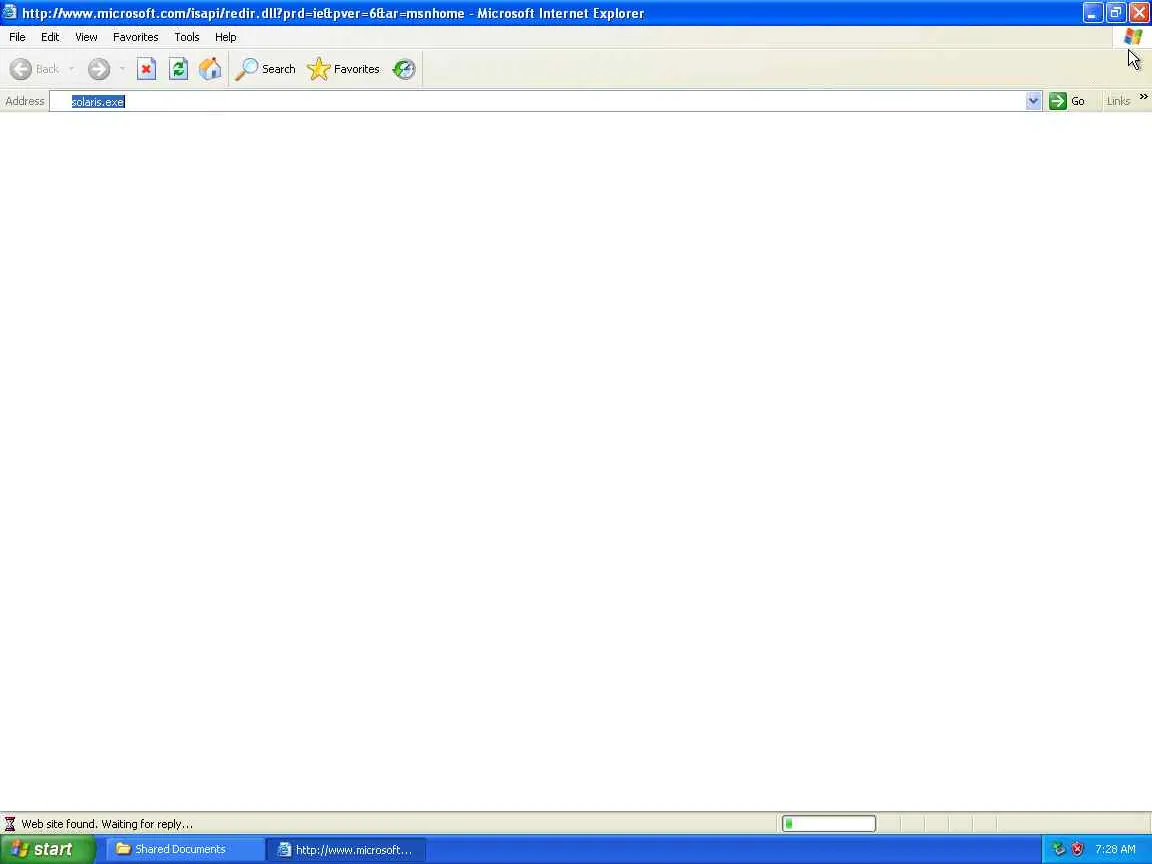This screenshot has height=864, width=1152.
Task: Close the Internet Explorer window
Action: 1139,12
